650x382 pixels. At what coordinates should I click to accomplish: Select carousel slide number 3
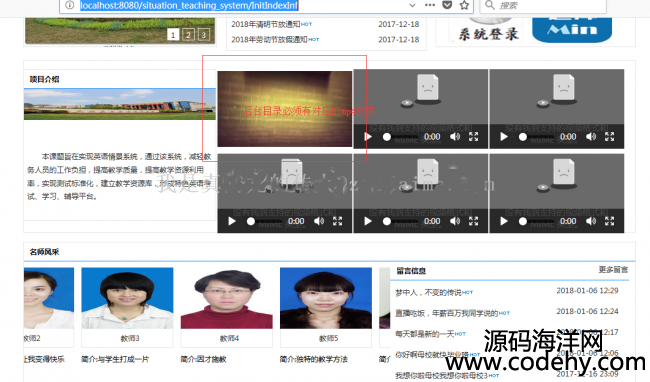pos(204,35)
